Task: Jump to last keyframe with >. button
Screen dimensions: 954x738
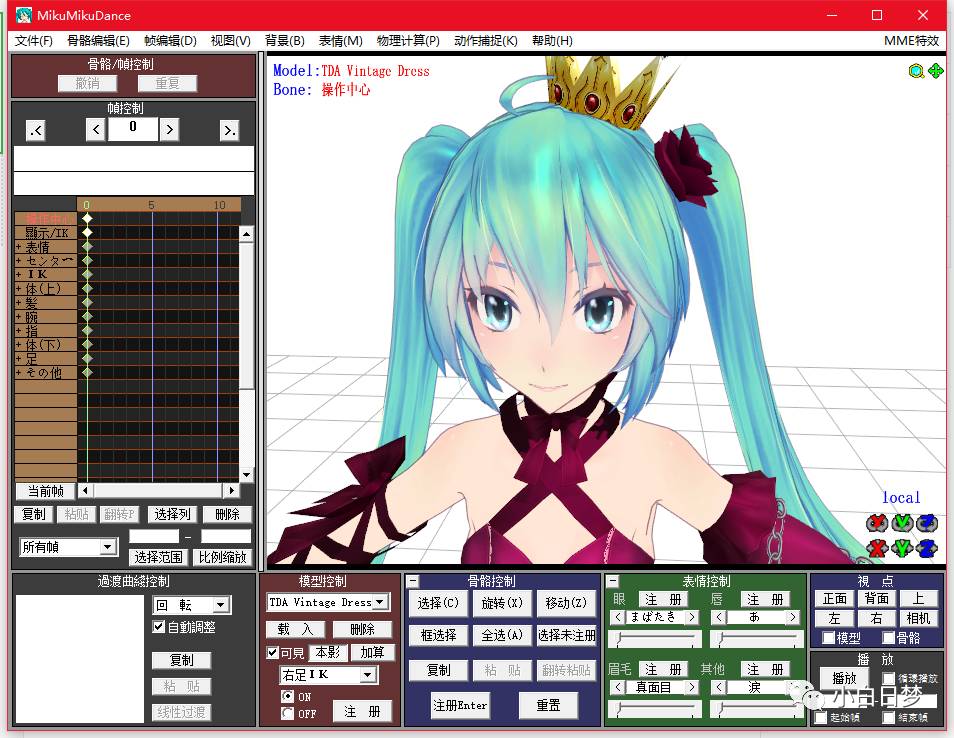Action: click(229, 130)
